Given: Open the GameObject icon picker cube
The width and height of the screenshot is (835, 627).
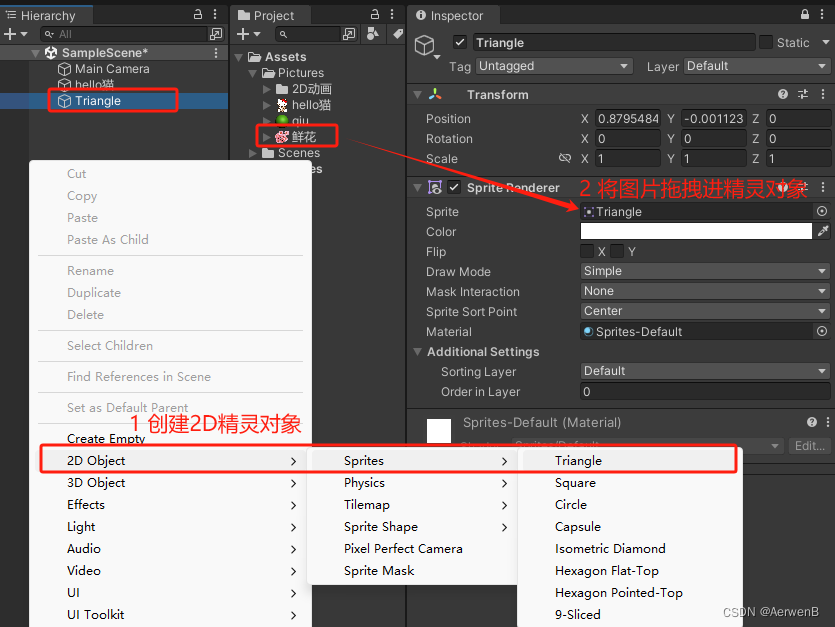Looking at the screenshot, I should [x=426, y=46].
